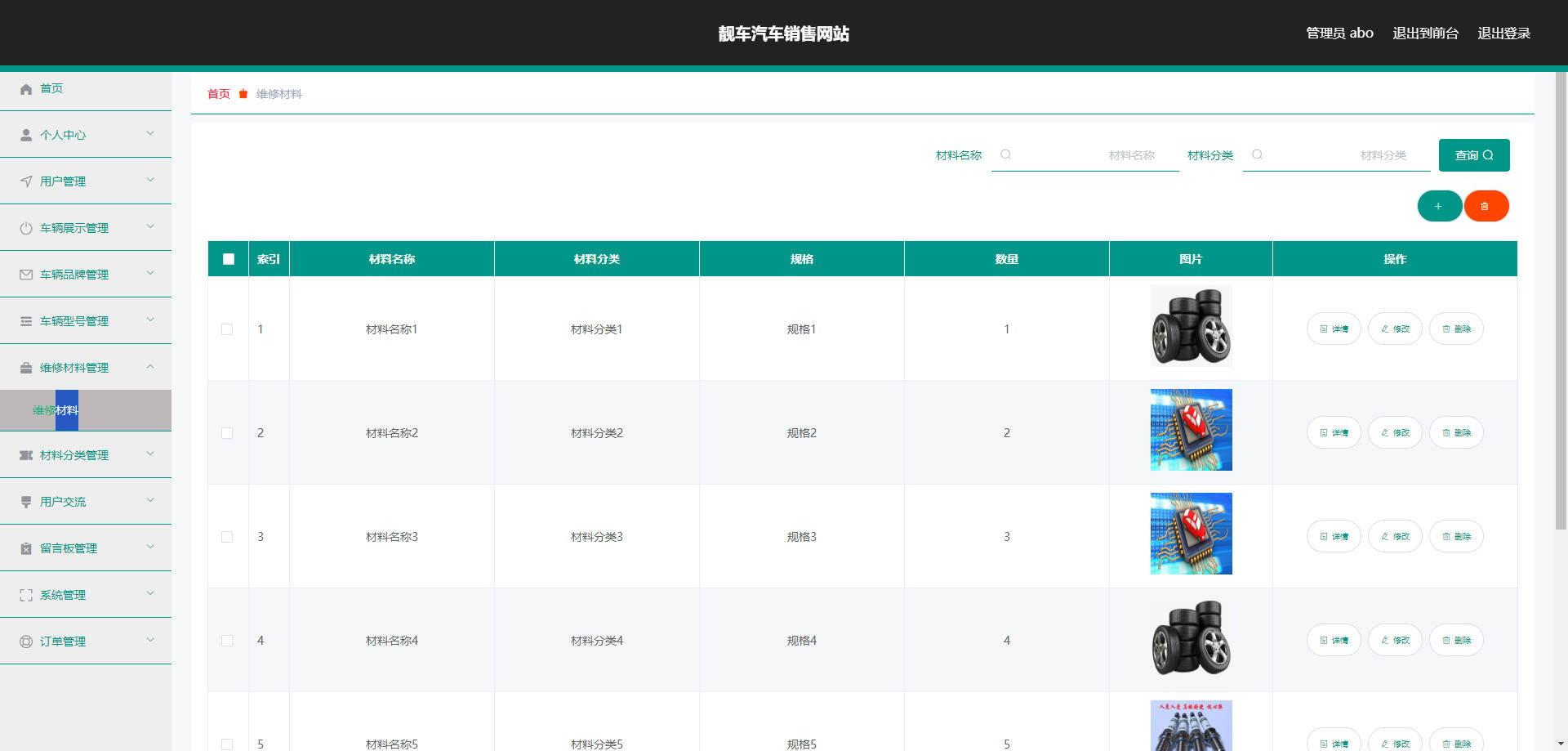Click the site title 靓车汽车销售网站
Image resolution: width=1568 pixels, height=751 pixels.
click(784, 34)
